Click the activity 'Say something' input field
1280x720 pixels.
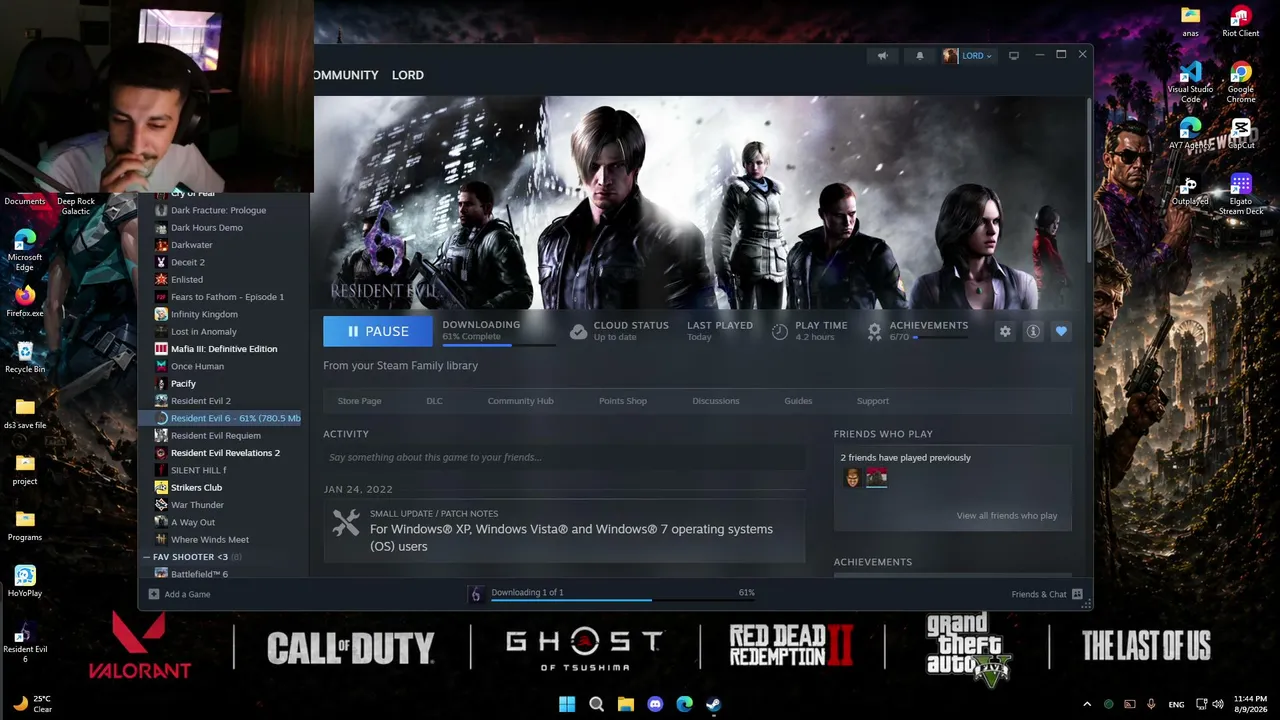pos(564,457)
